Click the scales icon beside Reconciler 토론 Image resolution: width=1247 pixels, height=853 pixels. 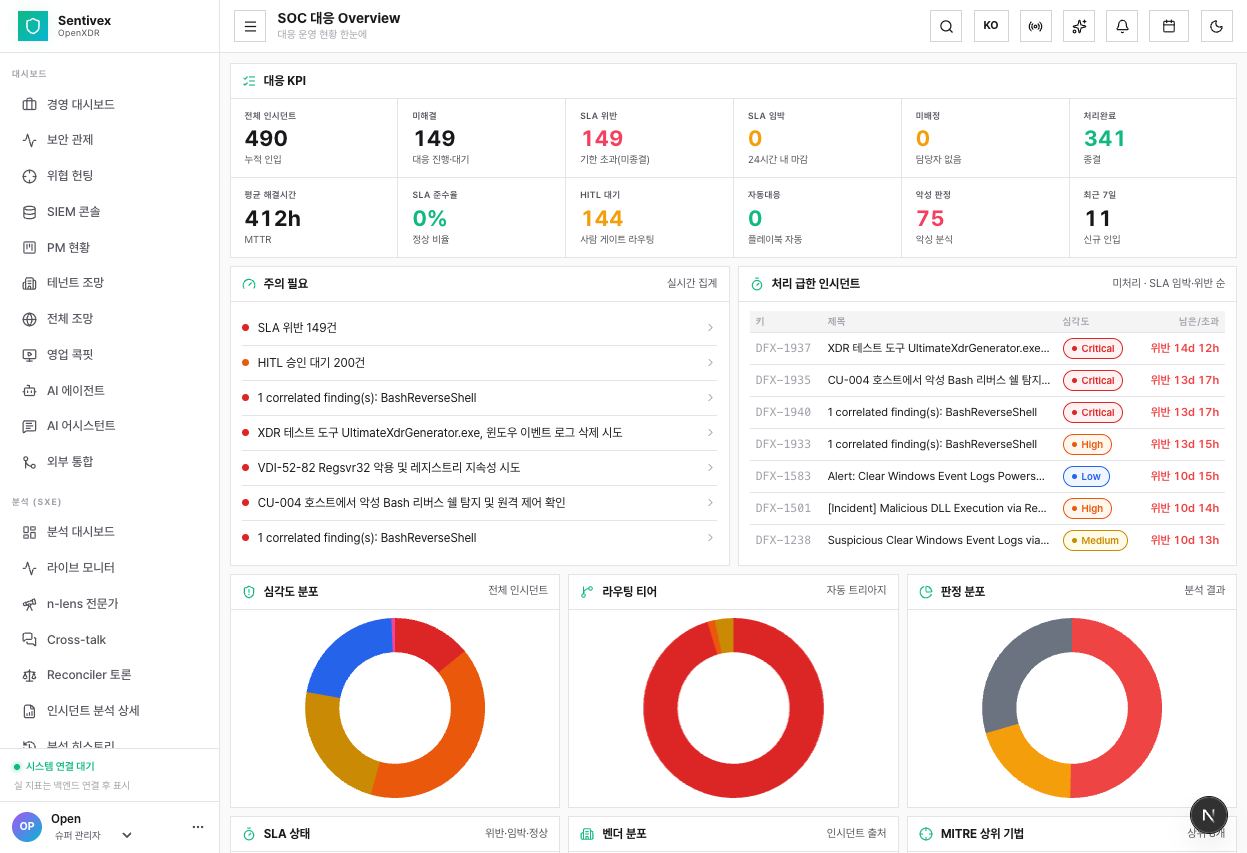tap(29, 675)
